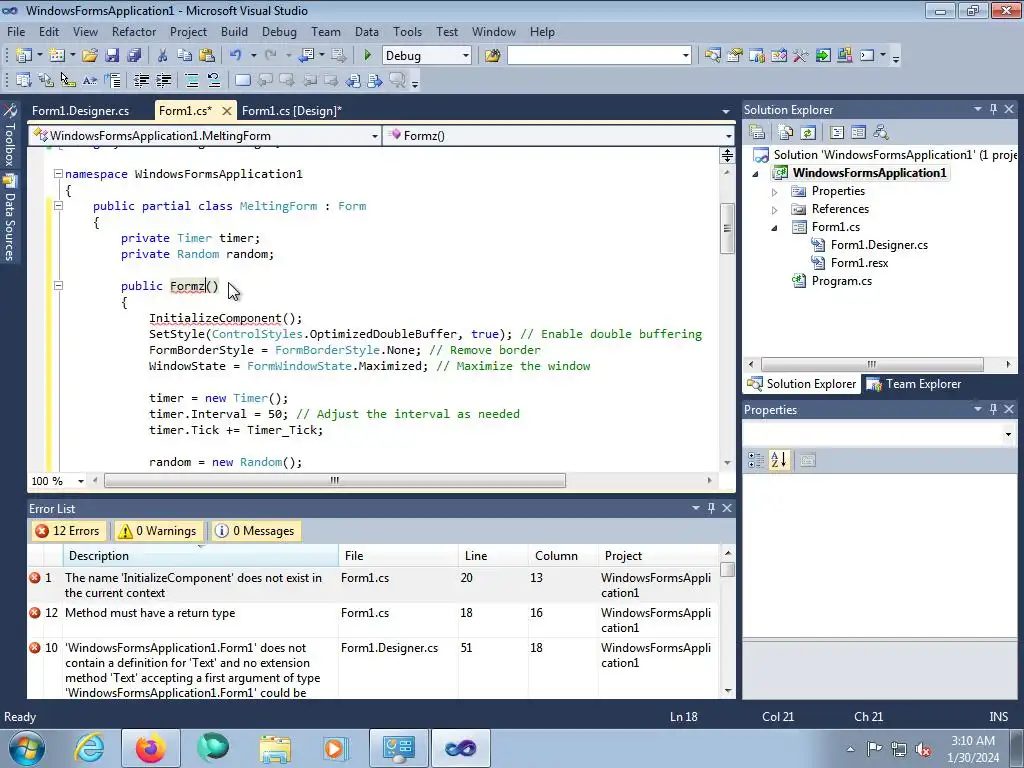The width and height of the screenshot is (1024, 768).
Task: Toggle auto-hide pin on Solution Explorer
Action: (993, 110)
